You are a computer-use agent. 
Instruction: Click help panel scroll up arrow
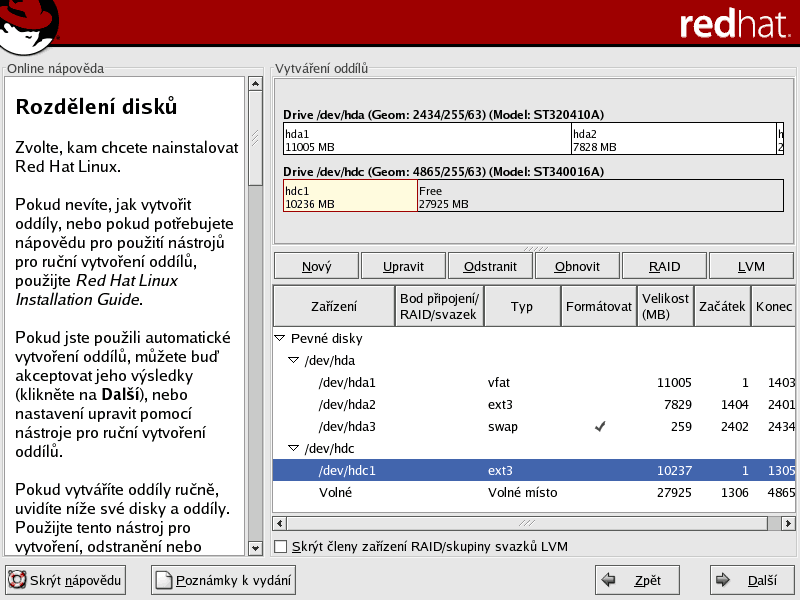(x=255, y=84)
